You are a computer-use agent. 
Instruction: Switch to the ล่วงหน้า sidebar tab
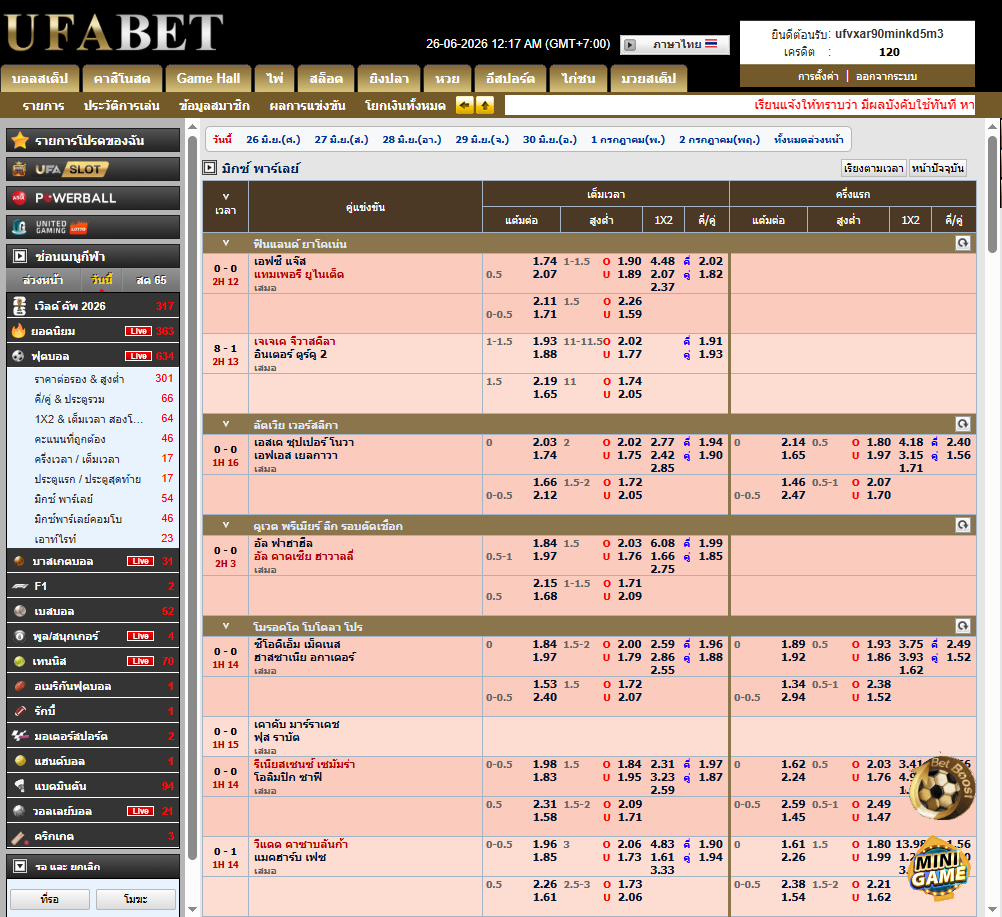[x=43, y=280]
